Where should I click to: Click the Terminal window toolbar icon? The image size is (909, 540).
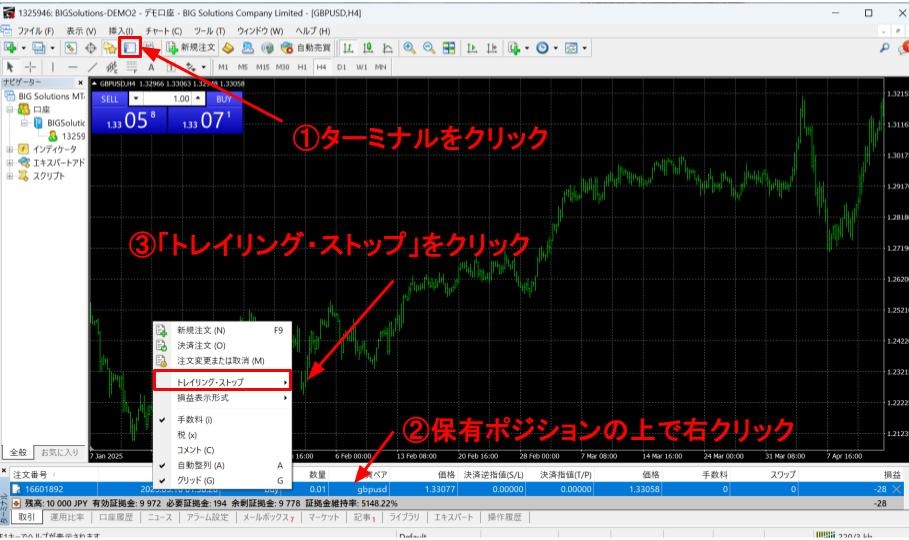tap(130, 48)
